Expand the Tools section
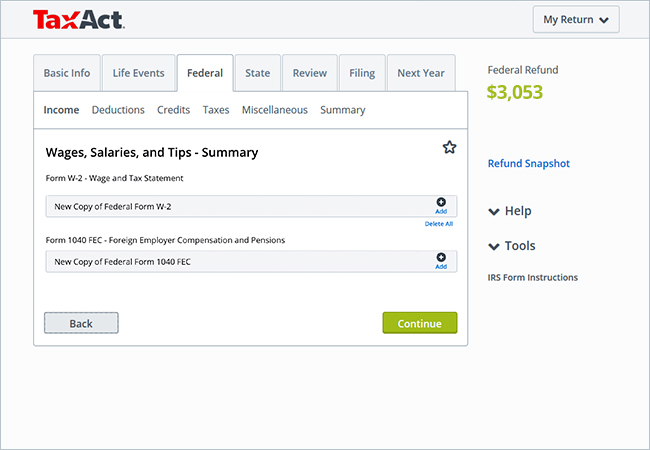The height and width of the screenshot is (450, 650). click(x=512, y=246)
